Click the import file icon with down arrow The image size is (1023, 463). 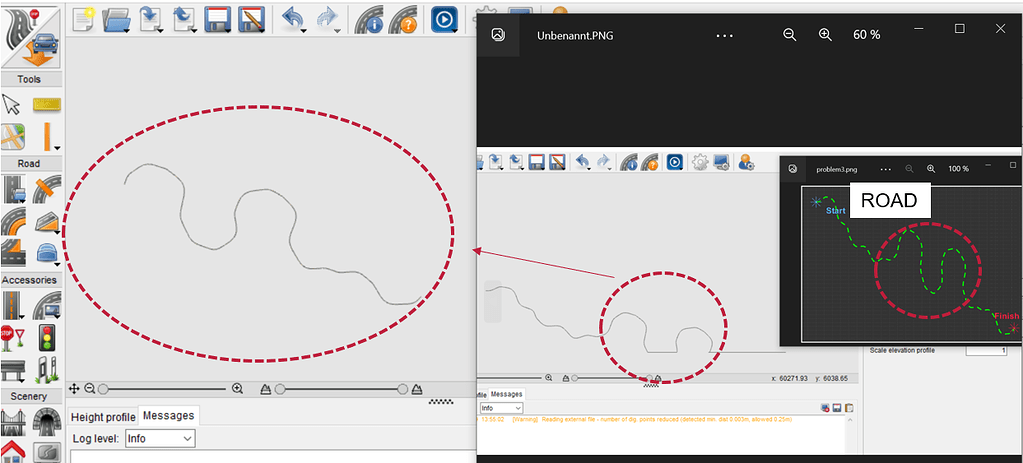151,19
